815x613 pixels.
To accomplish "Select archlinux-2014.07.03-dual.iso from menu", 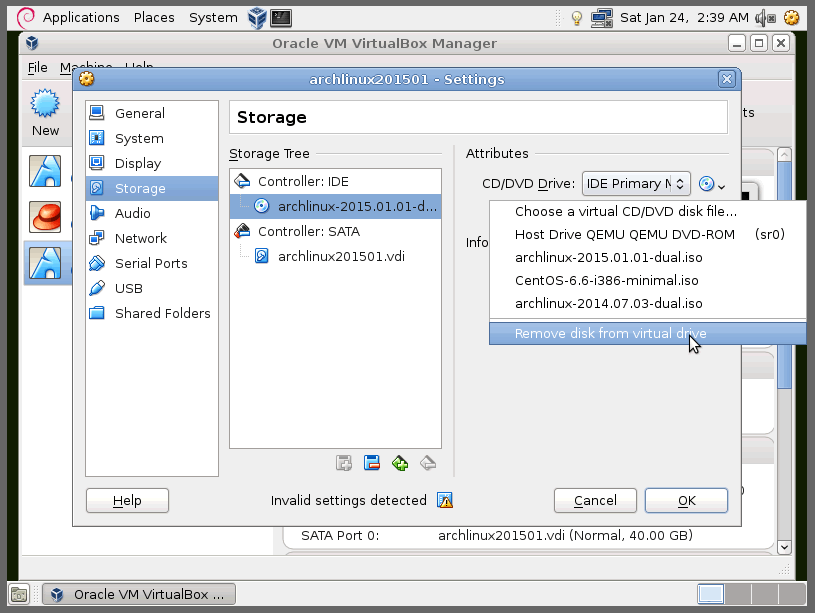I will pos(648,303).
